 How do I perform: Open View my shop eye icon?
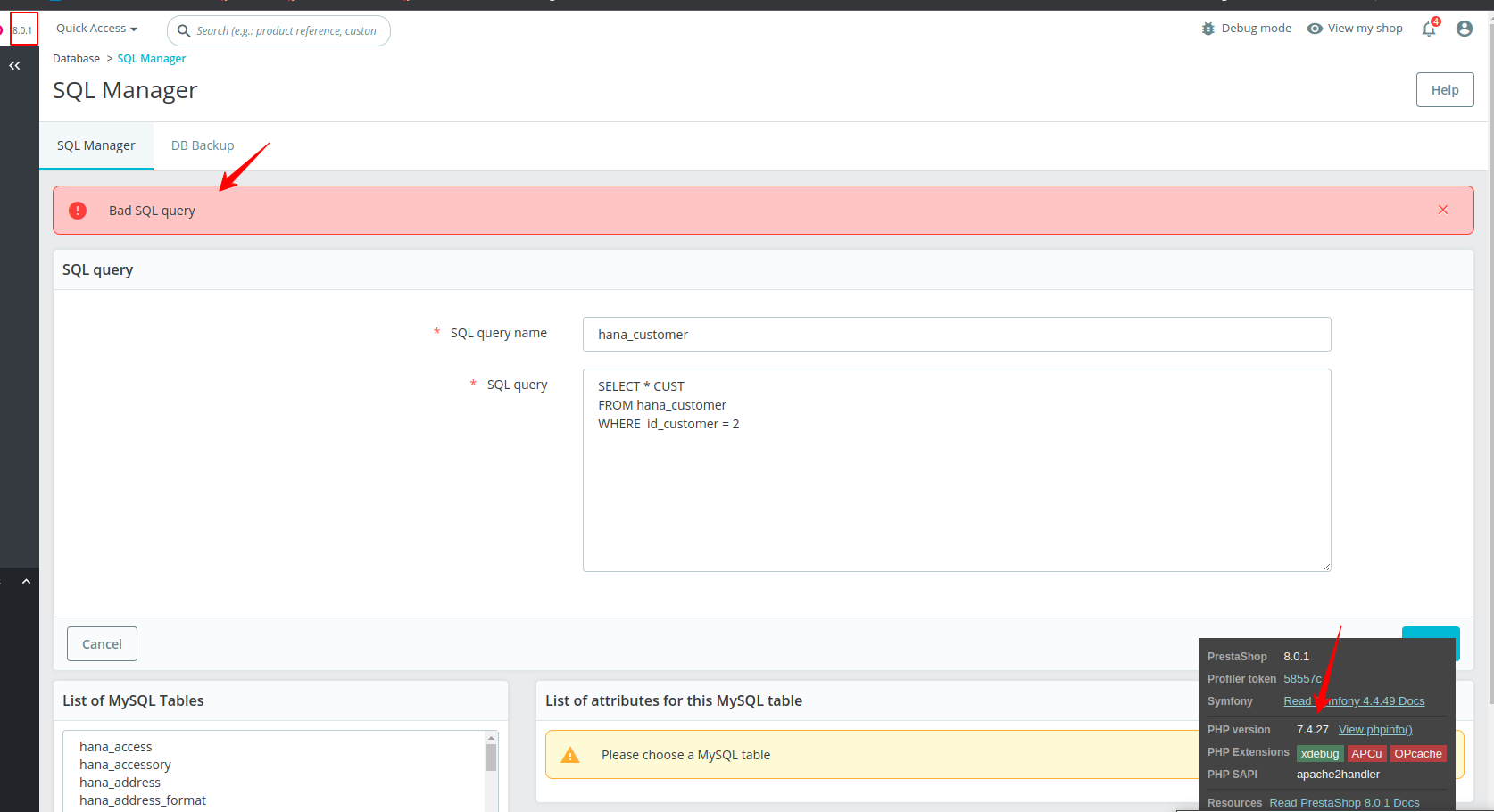point(1315,28)
